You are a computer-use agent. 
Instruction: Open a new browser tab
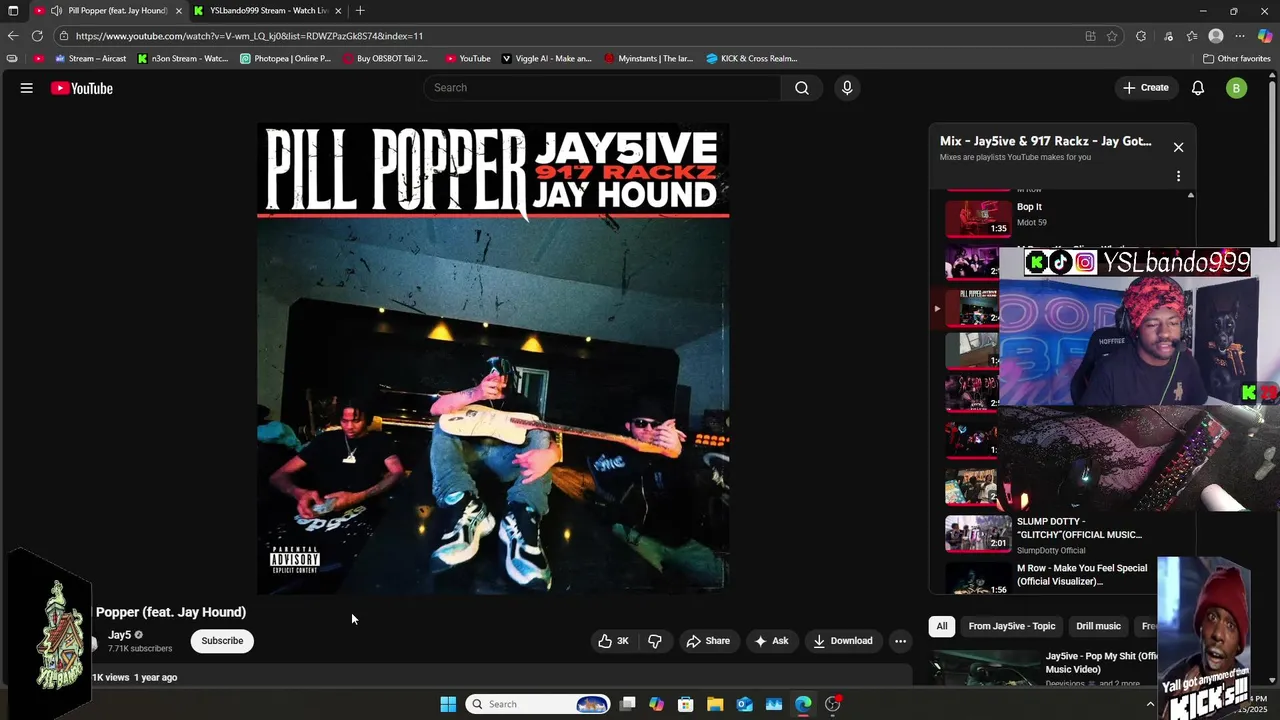(360, 11)
